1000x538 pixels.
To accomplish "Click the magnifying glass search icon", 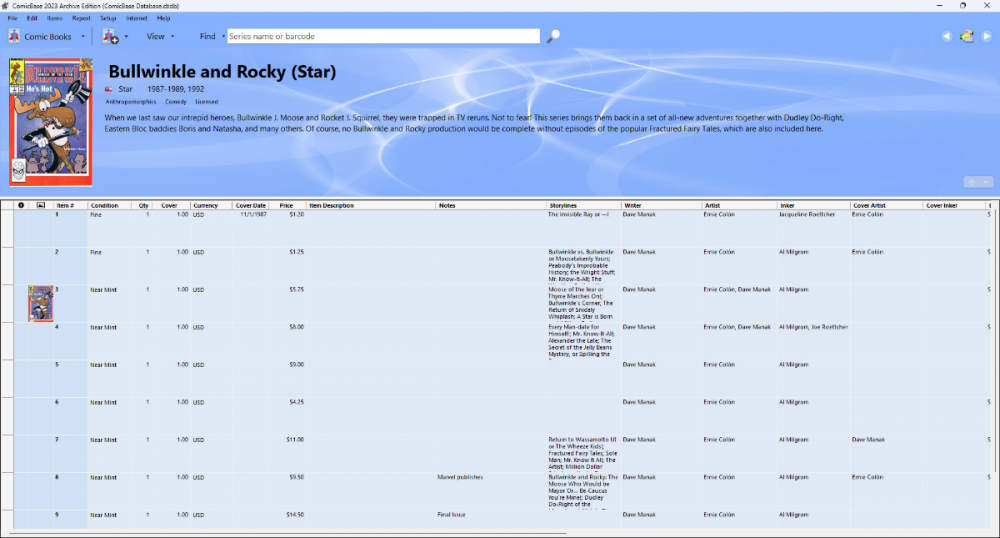I will click(553, 36).
